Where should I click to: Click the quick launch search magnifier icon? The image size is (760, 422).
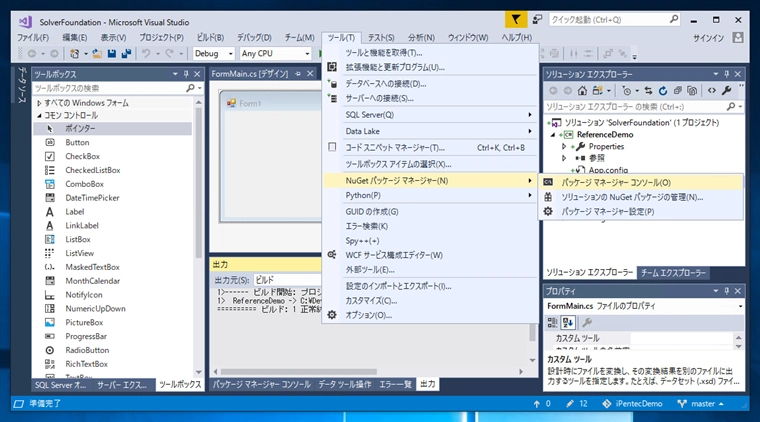[674, 19]
